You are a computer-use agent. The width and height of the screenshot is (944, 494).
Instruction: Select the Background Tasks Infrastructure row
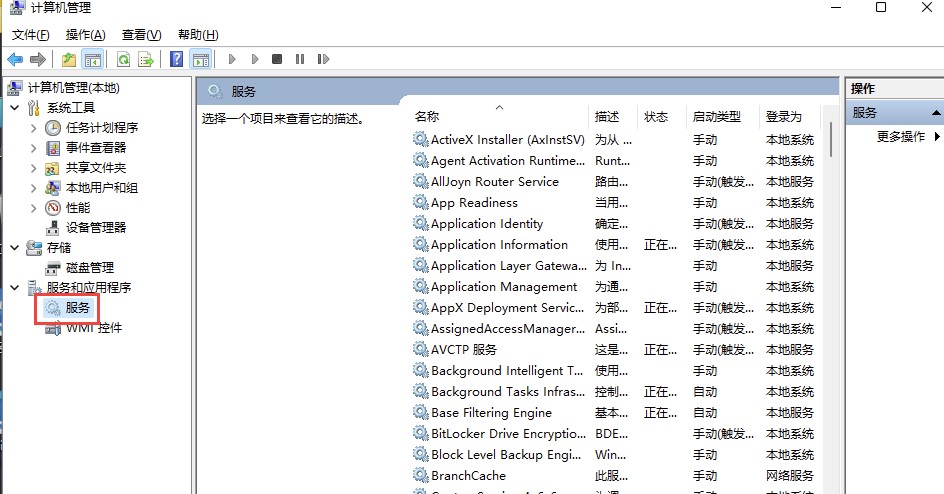[x=614, y=391]
